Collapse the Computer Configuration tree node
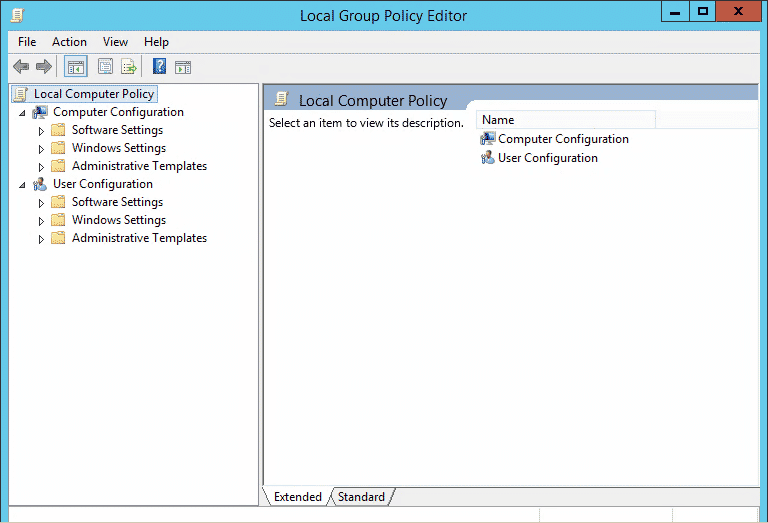The height and width of the screenshot is (523, 768). tap(22, 113)
